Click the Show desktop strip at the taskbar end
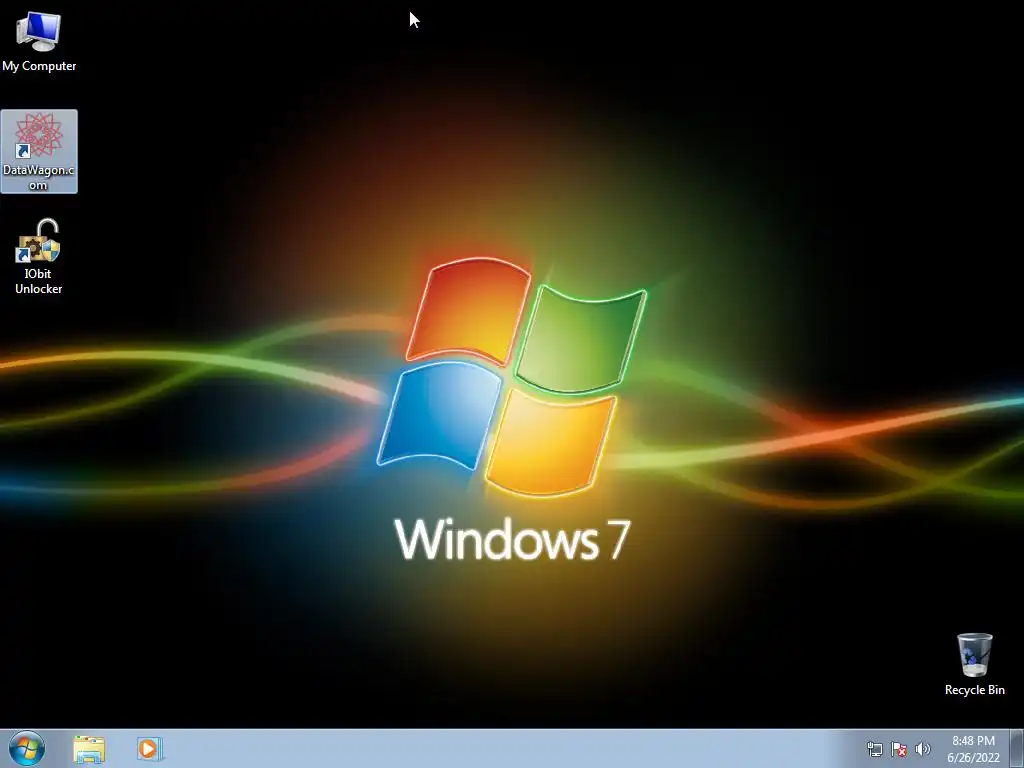1024x768 pixels. [x=1017, y=749]
